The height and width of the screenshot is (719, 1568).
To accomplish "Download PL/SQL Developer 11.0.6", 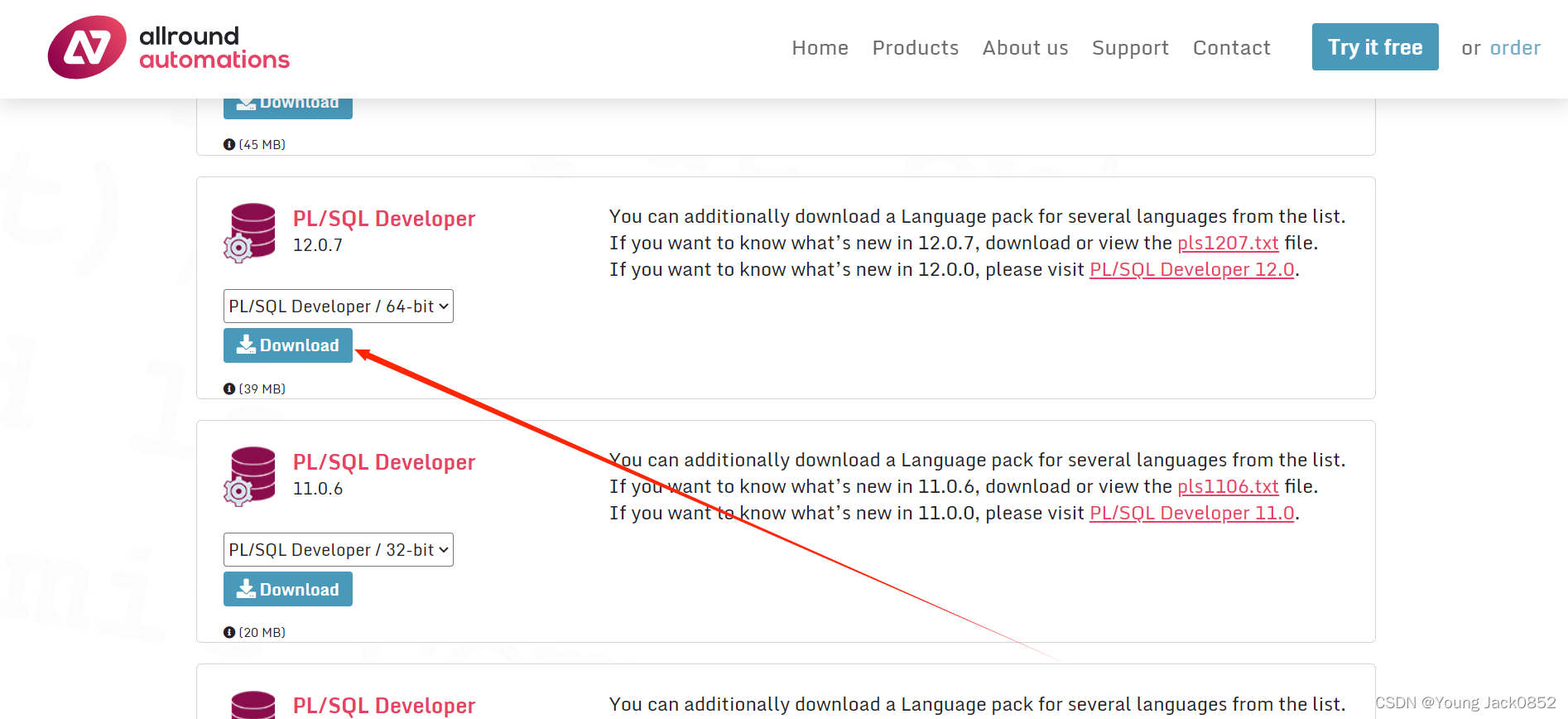I will [x=288, y=589].
